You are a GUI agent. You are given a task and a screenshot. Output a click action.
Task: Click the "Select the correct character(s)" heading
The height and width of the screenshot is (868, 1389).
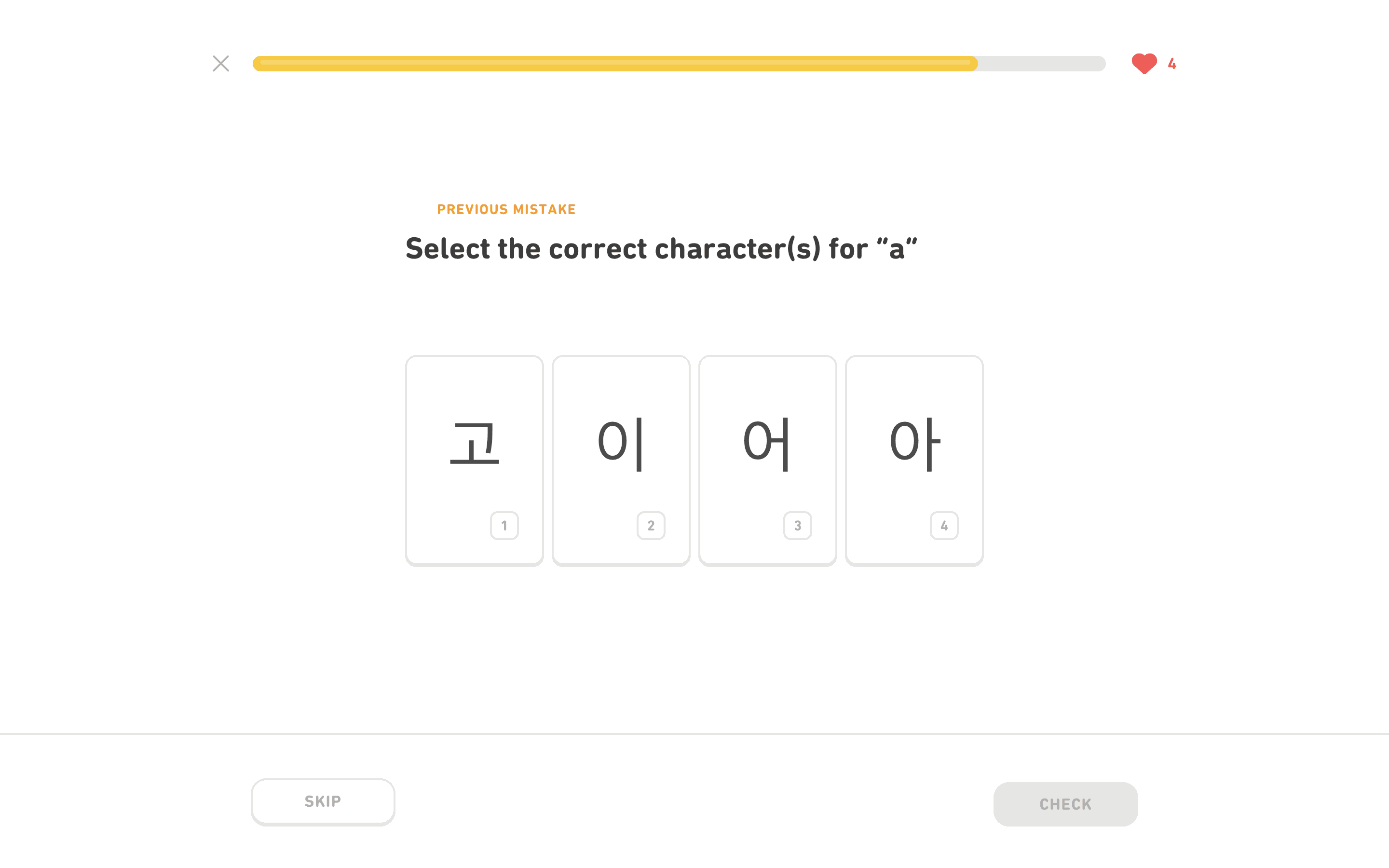(661, 248)
